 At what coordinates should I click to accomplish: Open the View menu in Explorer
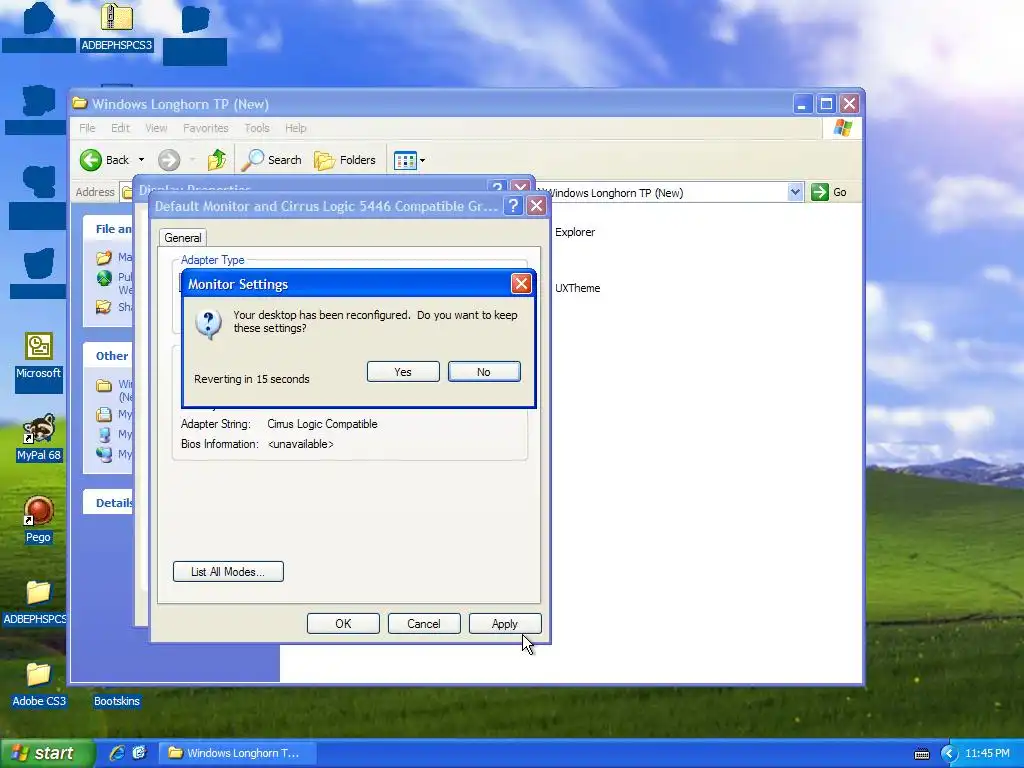tap(156, 128)
